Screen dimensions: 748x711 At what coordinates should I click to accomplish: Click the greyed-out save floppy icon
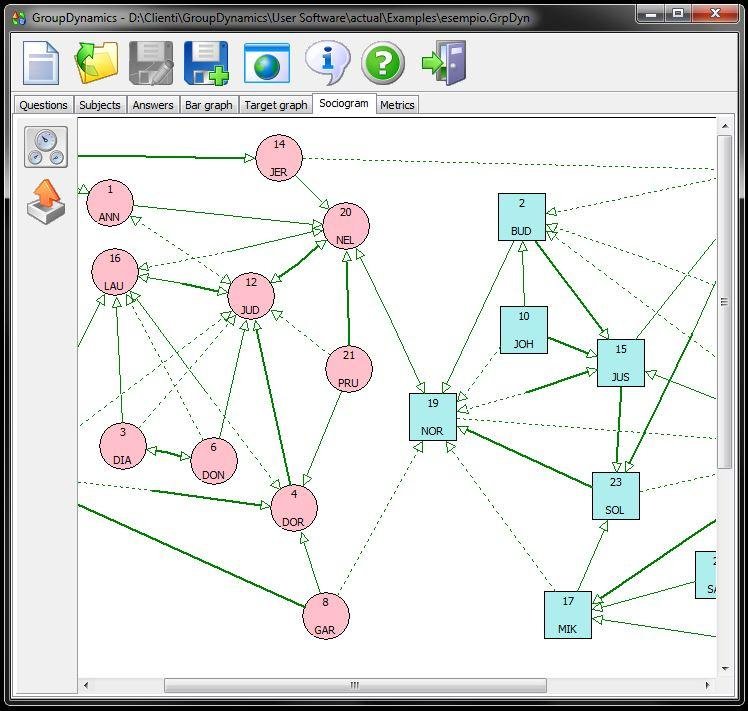coord(151,63)
